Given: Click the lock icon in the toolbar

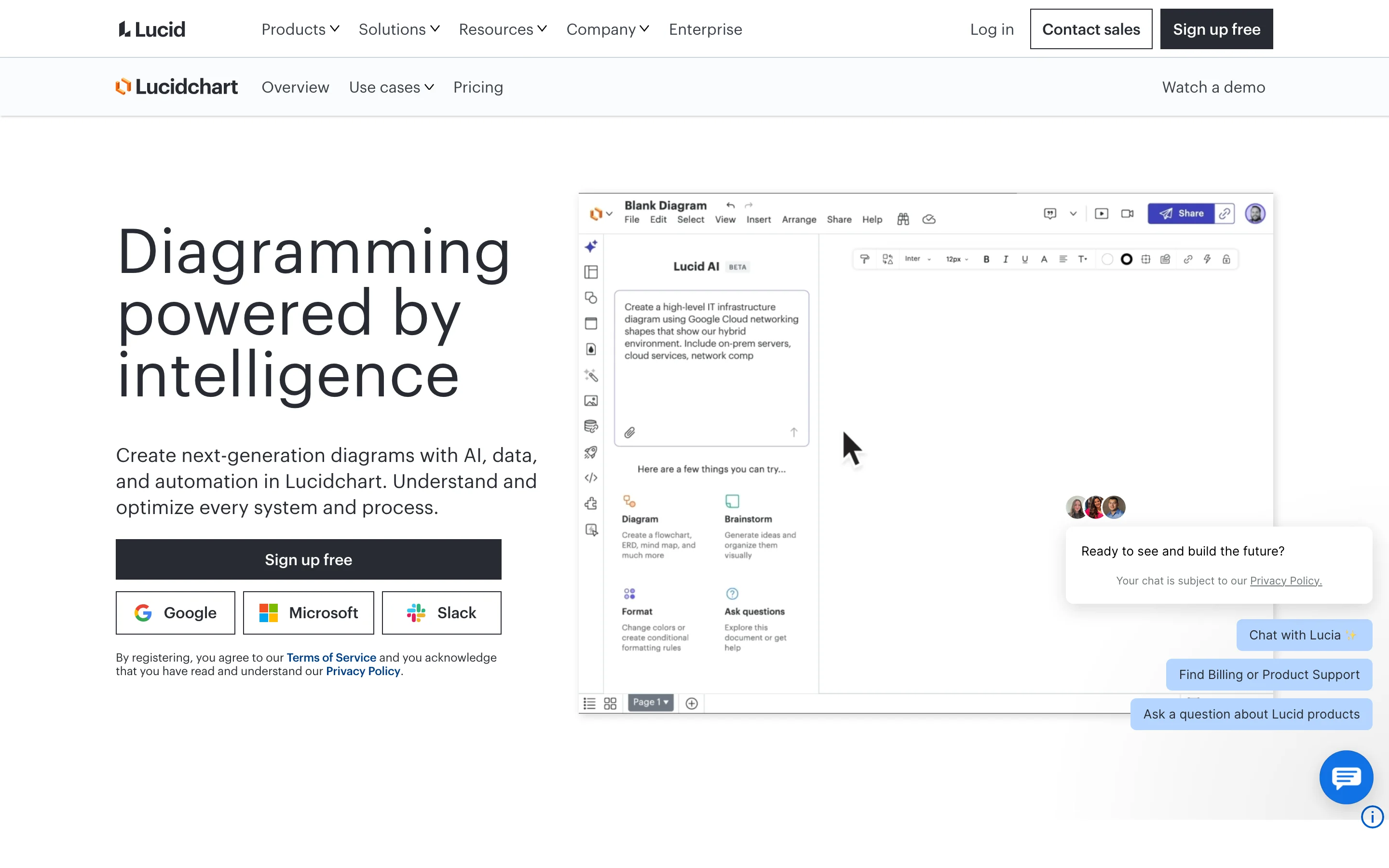Looking at the screenshot, I should pyautogui.click(x=1227, y=259).
